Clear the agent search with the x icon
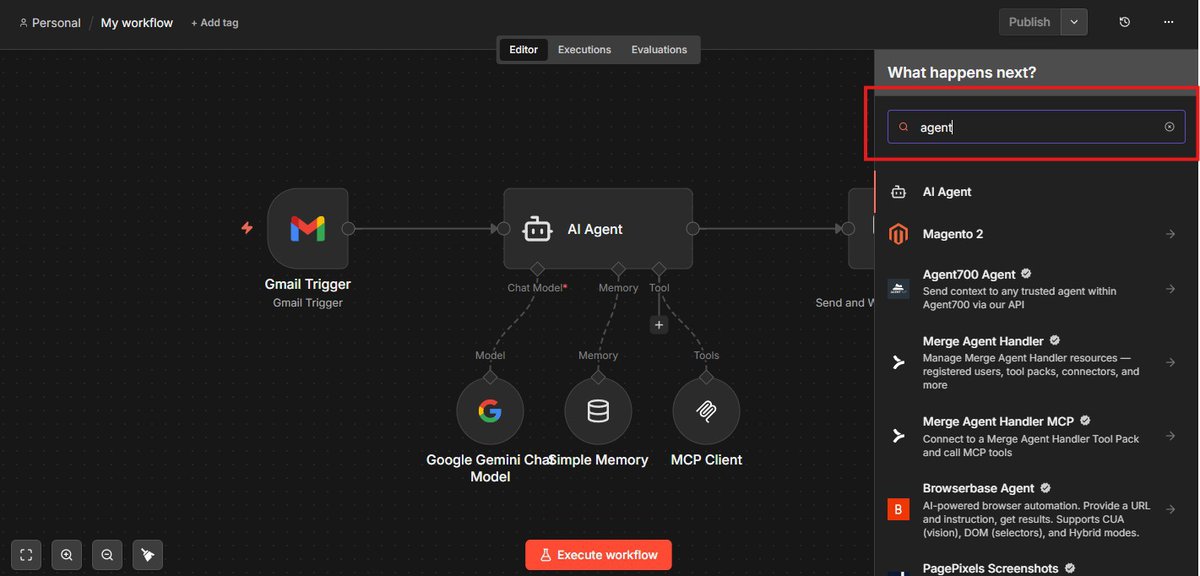This screenshot has height=576, width=1200. tap(1169, 127)
